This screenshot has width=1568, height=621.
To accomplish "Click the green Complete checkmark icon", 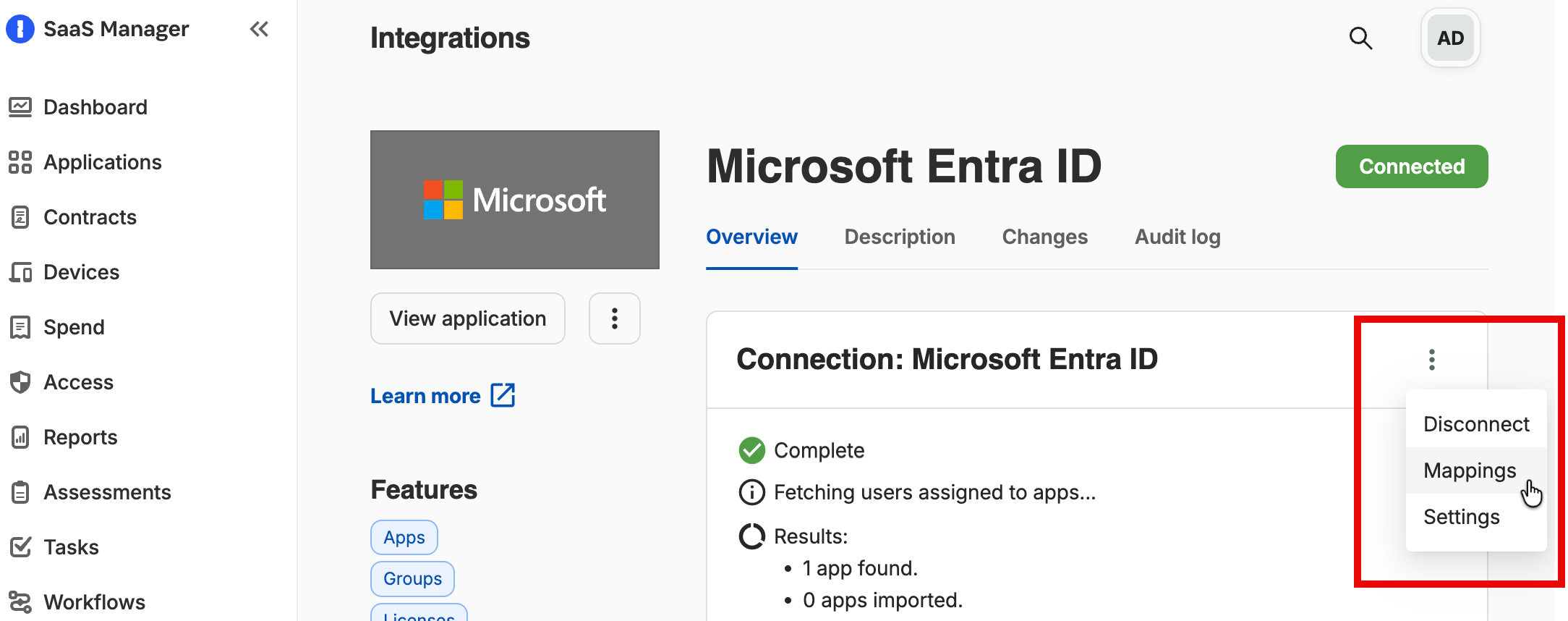I will coord(752,450).
